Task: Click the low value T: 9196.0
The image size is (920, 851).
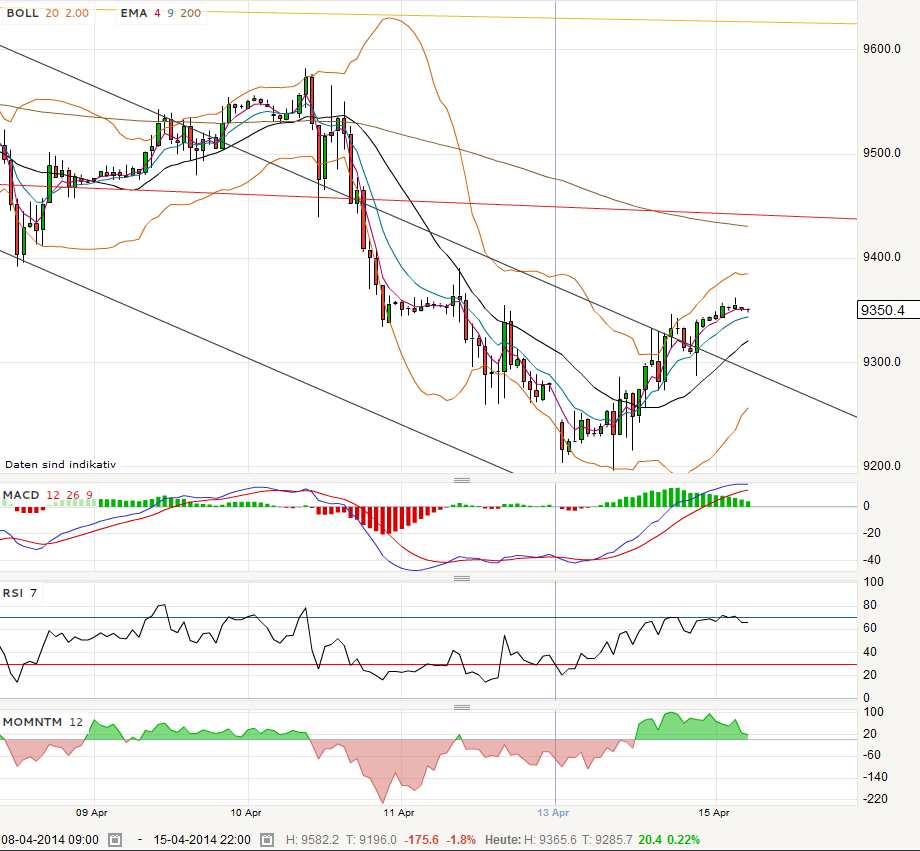Action: 371,840
